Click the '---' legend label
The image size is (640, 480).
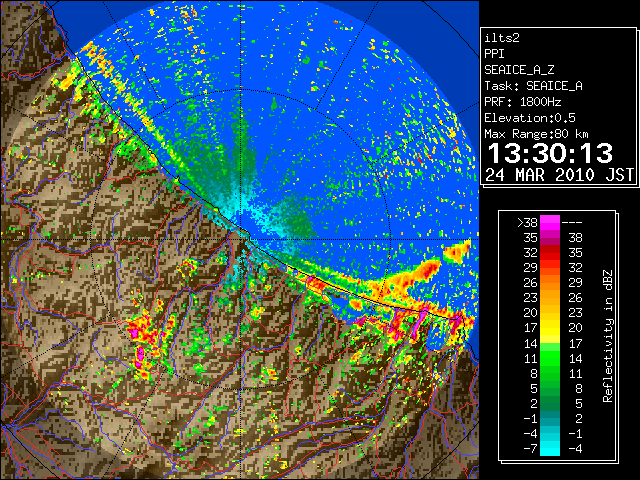tap(572, 223)
